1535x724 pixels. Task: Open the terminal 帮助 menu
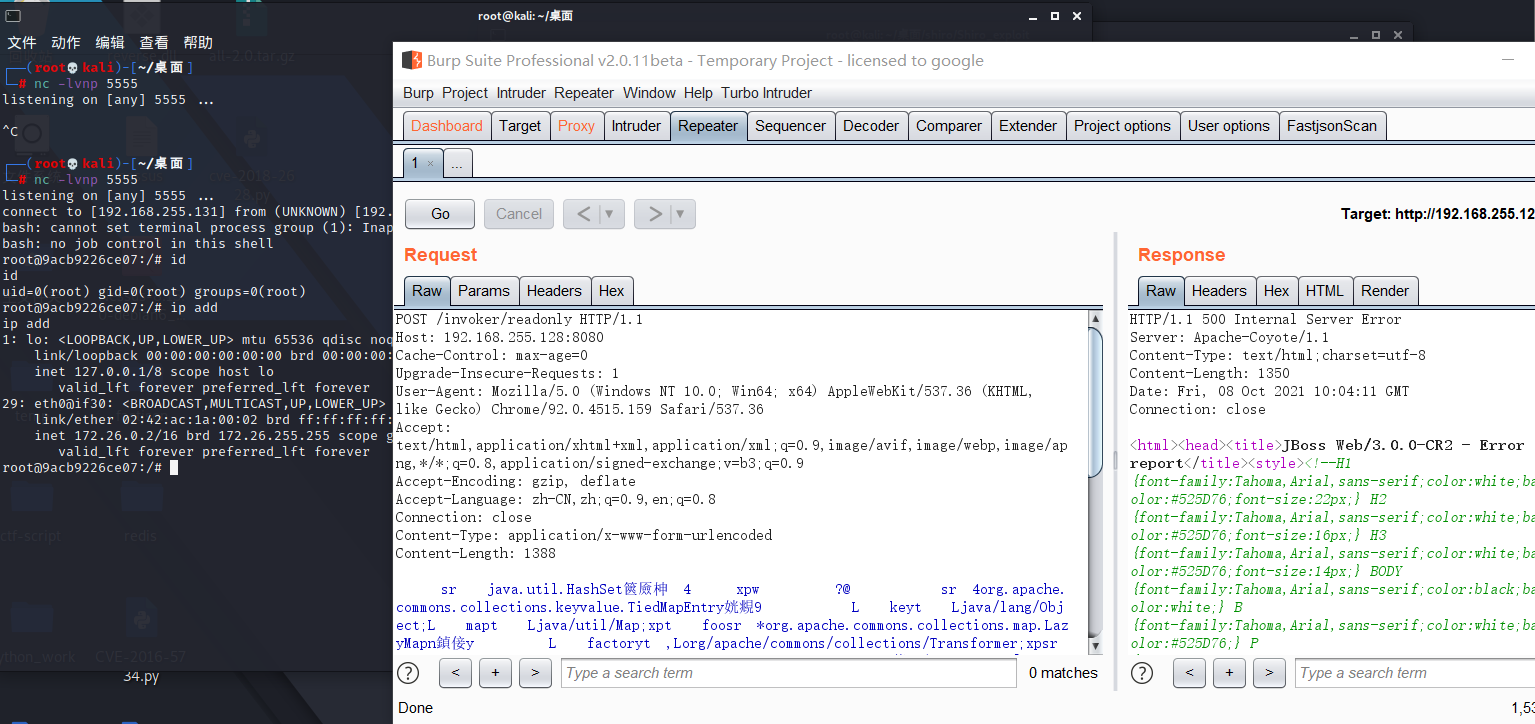(x=198, y=42)
